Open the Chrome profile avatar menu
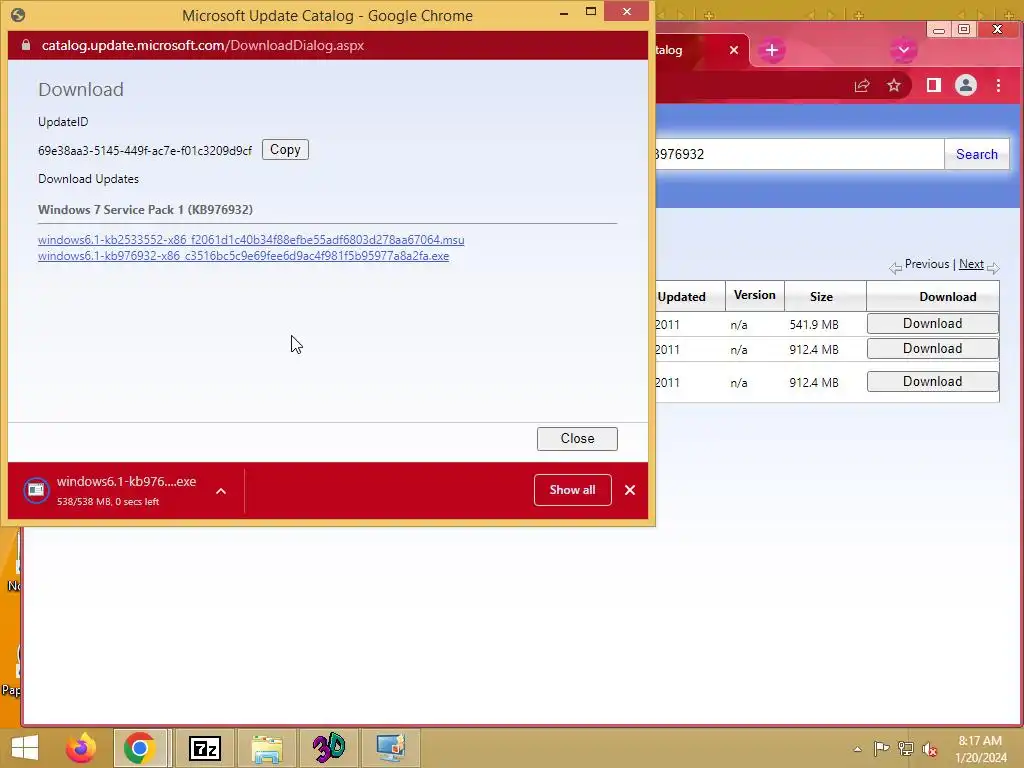The height and width of the screenshot is (768, 1024). pyautogui.click(x=965, y=86)
